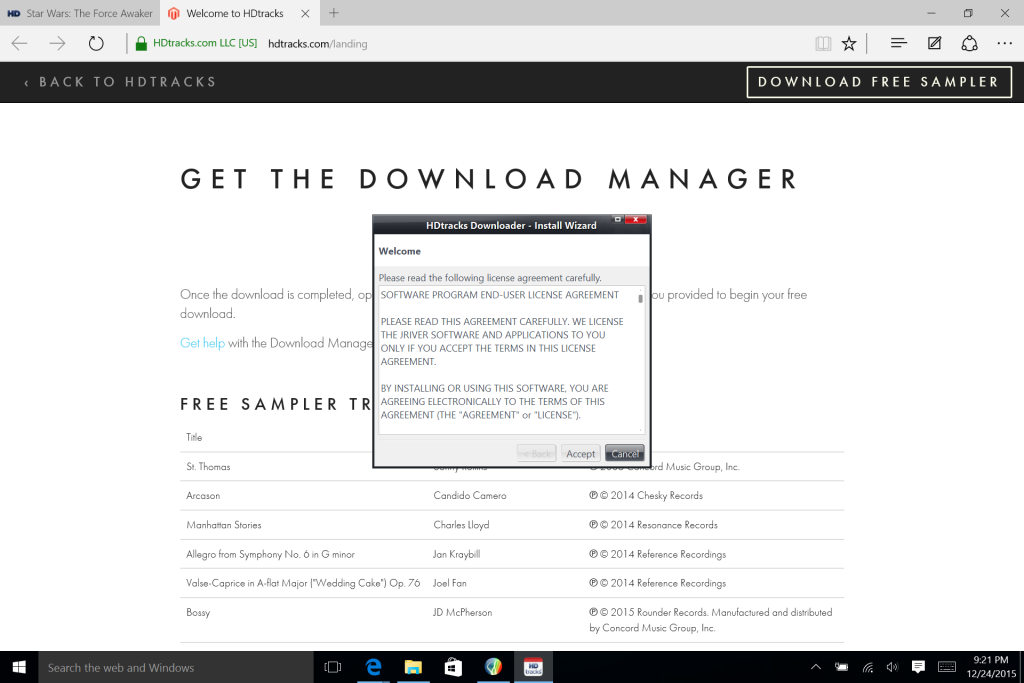Image resolution: width=1024 pixels, height=683 pixels.
Task: Click HDtracks Downloader taskbar icon
Action: [534, 667]
